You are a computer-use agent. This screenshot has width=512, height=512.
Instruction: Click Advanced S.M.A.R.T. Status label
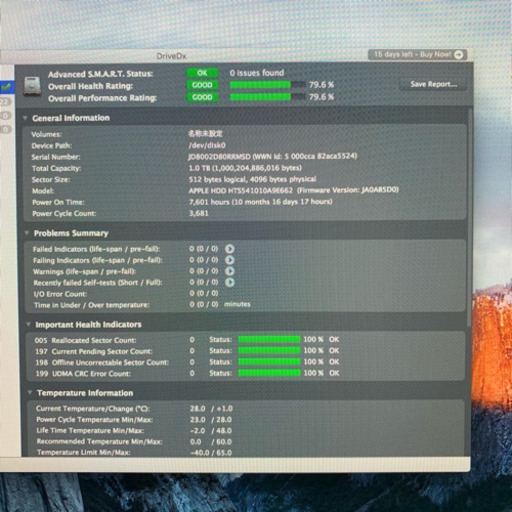pyautogui.click(x=100, y=74)
